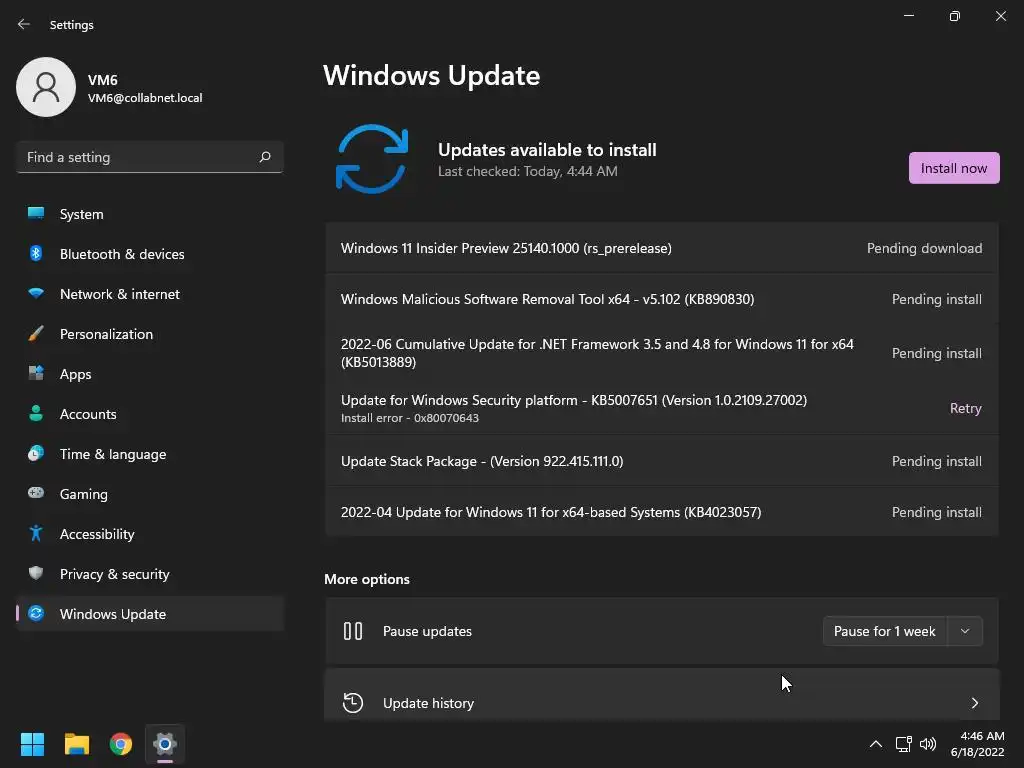Focus the Find a setting search box
1024x768 pixels.
pos(150,157)
